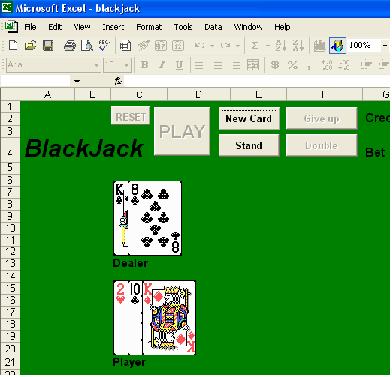392x377 pixels.
Task: Click the AutoSum sigma icon
Action: (255, 45)
